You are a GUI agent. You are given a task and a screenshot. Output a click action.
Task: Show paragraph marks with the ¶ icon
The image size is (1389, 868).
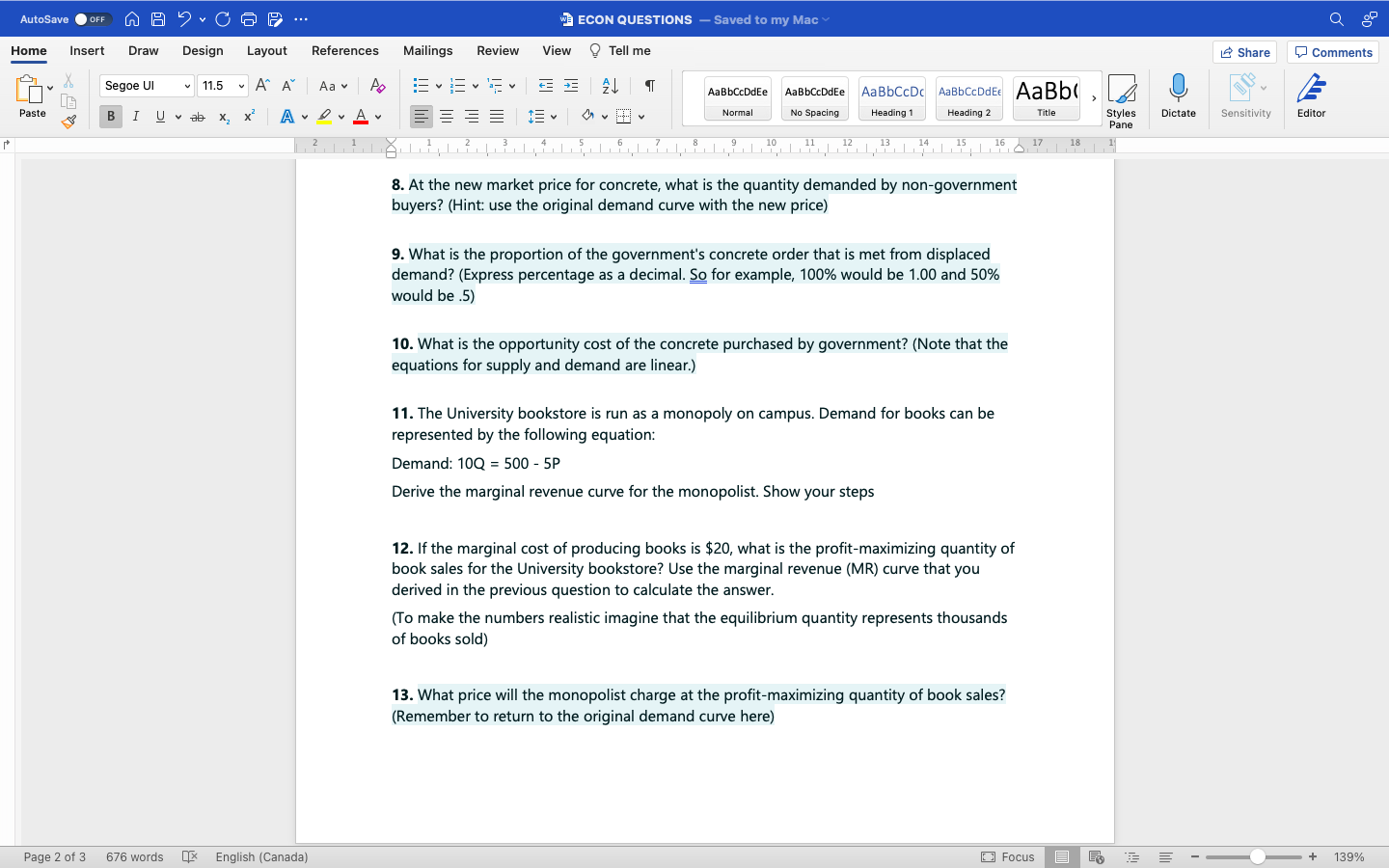(x=648, y=86)
